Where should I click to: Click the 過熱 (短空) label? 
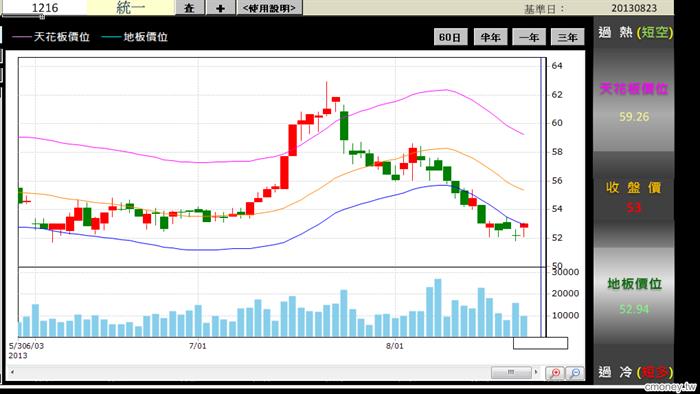point(635,32)
